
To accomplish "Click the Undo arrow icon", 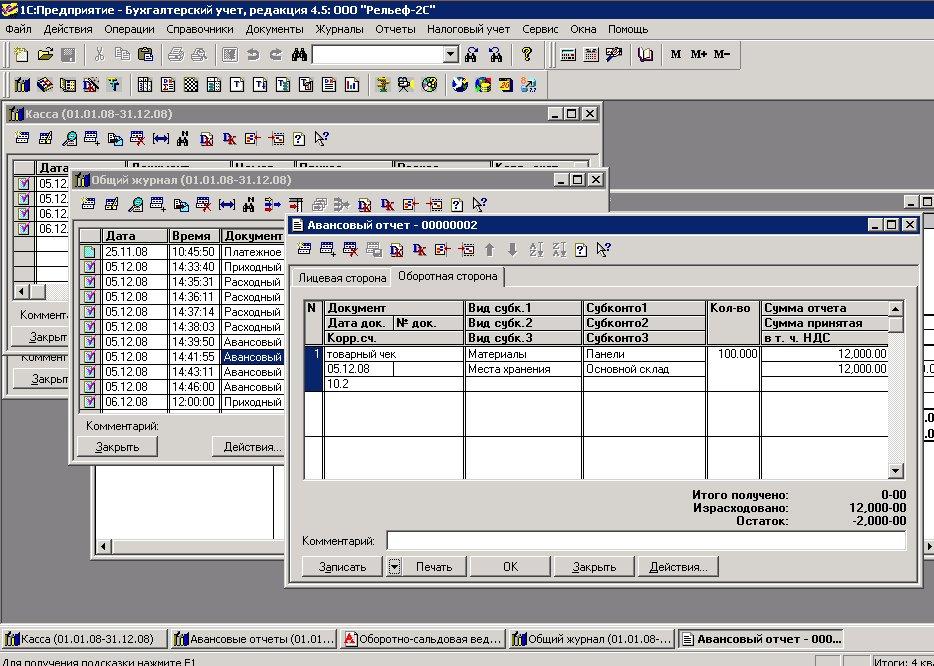I will coord(253,55).
